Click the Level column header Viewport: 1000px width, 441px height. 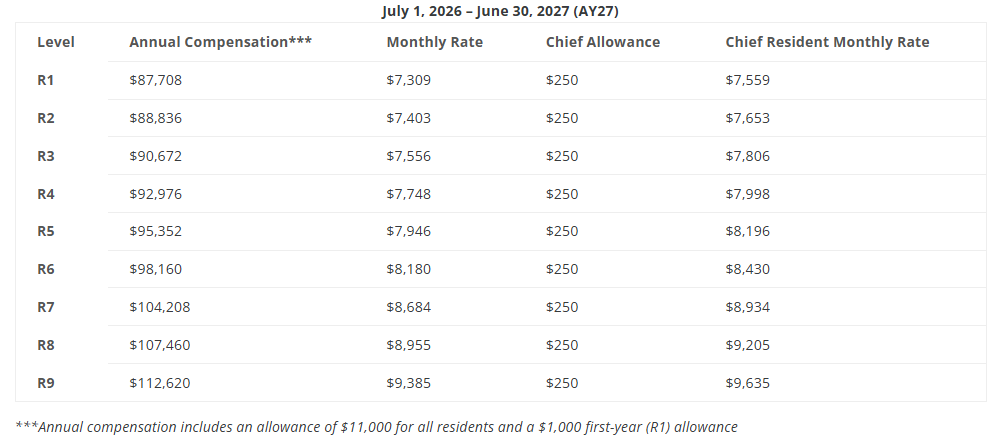point(56,42)
